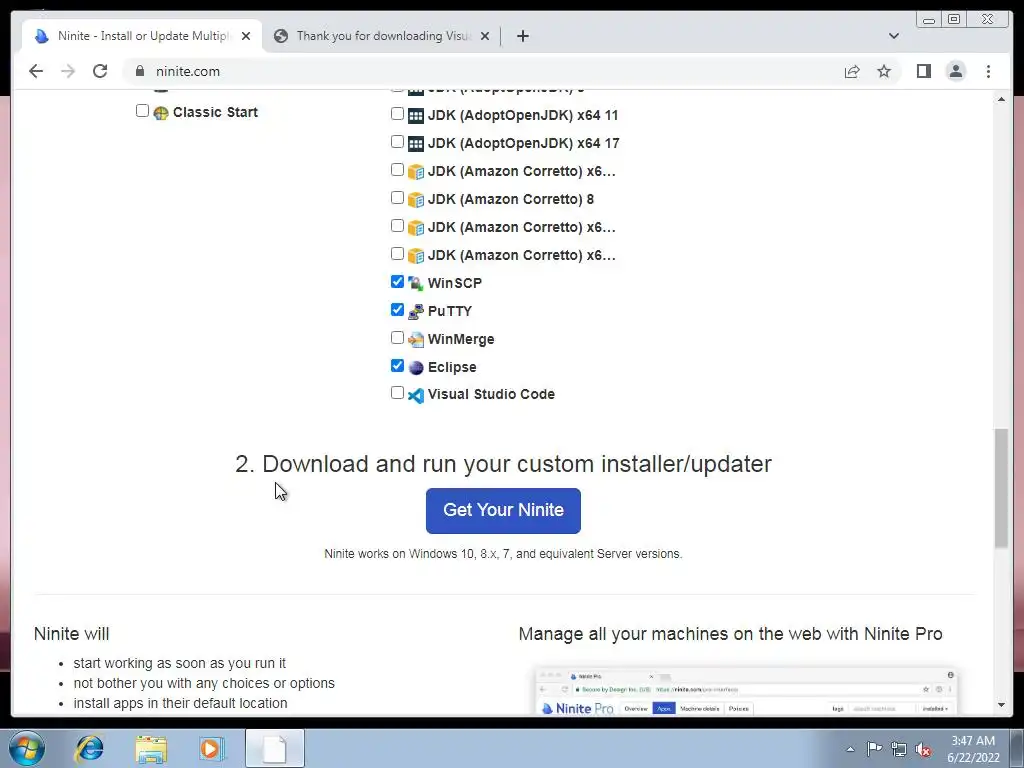The height and width of the screenshot is (768, 1024).
Task: Close the Ninite tab
Action: [x=246, y=36]
